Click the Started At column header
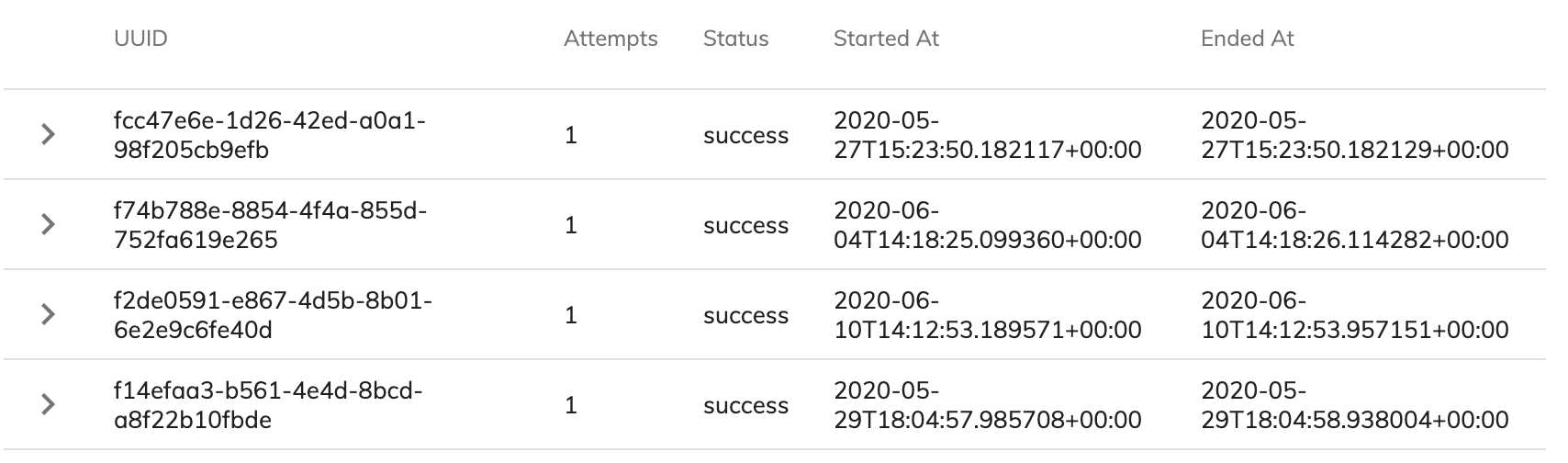Screen dimensions: 1568x463 886,39
